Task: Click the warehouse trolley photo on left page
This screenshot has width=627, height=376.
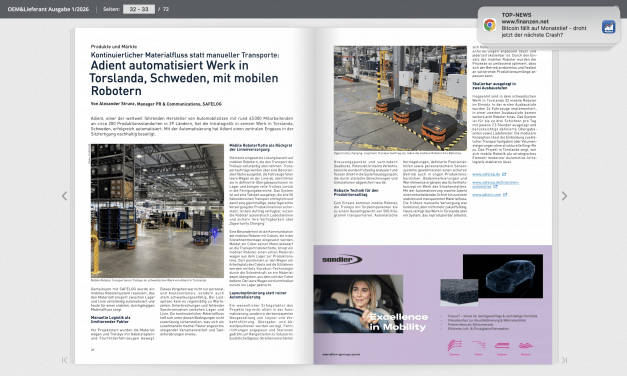Action: 157,211
